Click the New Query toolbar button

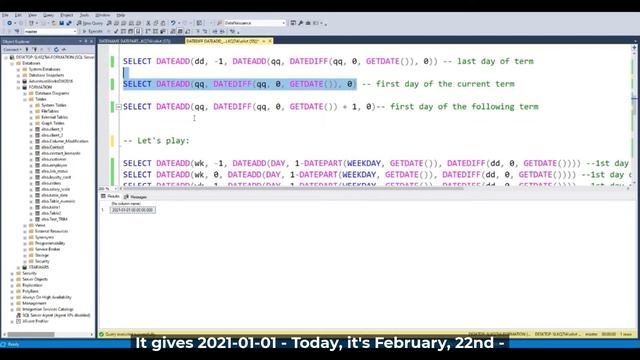coord(90,23)
